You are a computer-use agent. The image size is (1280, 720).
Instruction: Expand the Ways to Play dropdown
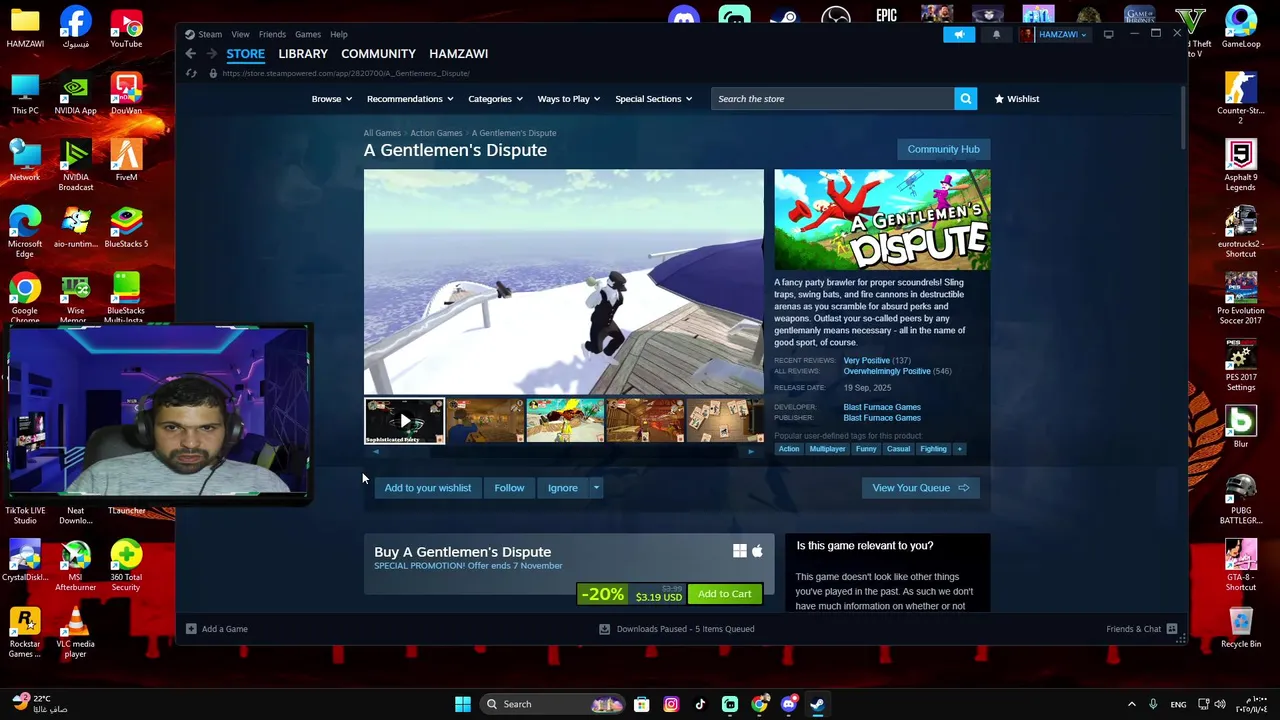coord(568,99)
